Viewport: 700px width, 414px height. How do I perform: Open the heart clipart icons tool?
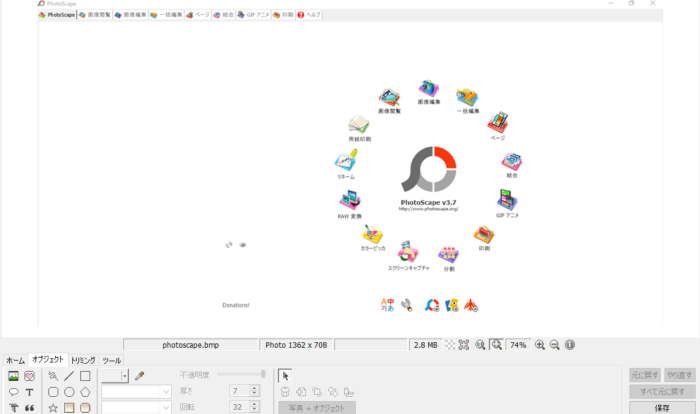tap(29, 376)
